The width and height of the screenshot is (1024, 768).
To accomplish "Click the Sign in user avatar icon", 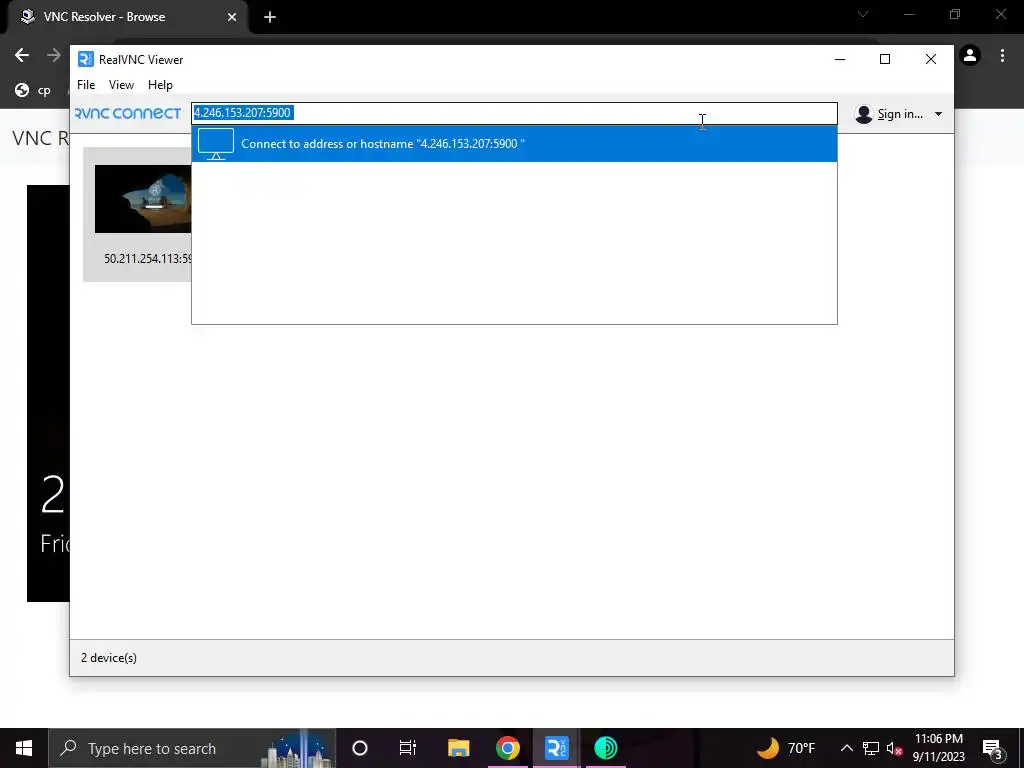I will (863, 114).
